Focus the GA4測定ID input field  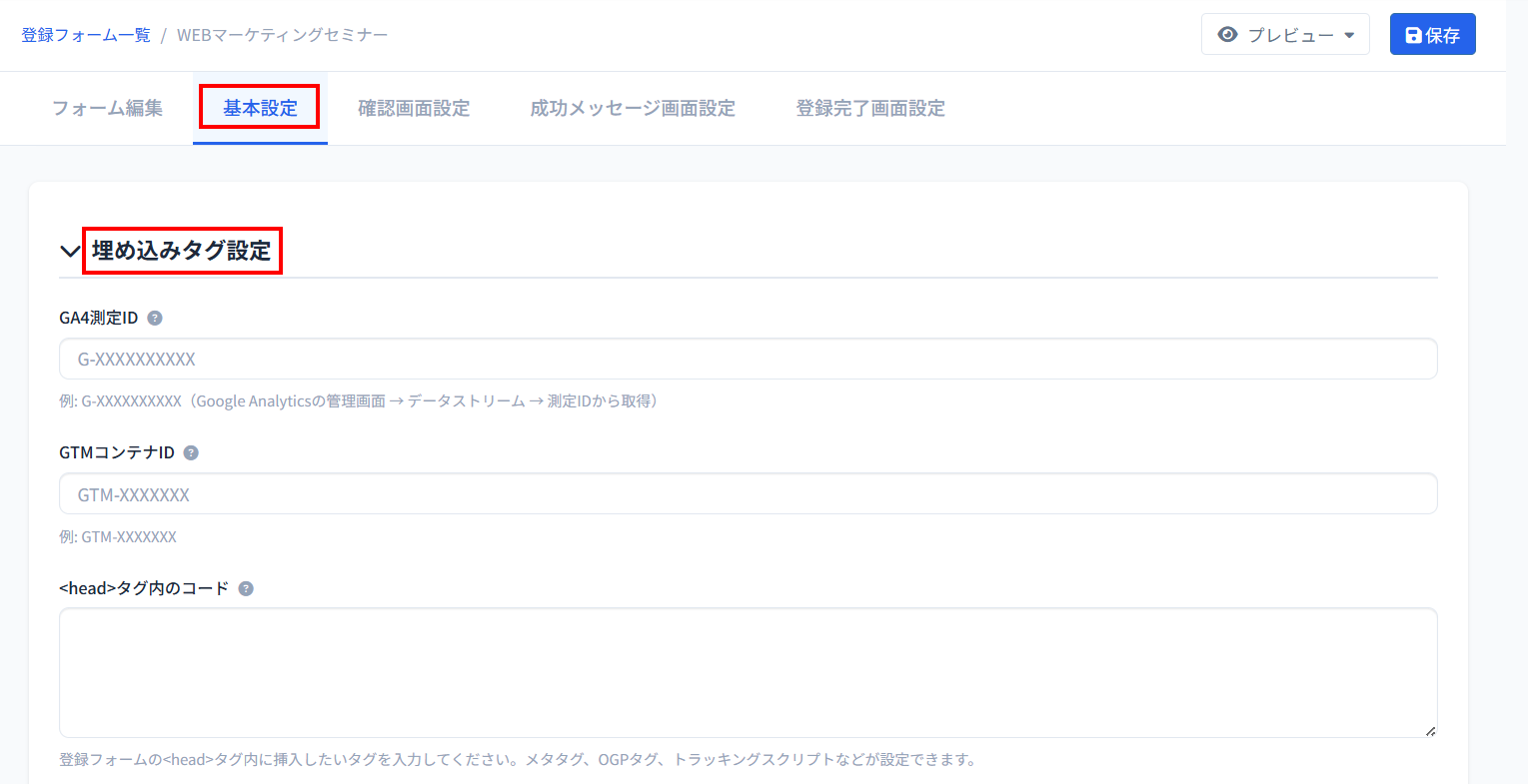click(x=748, y=360)
